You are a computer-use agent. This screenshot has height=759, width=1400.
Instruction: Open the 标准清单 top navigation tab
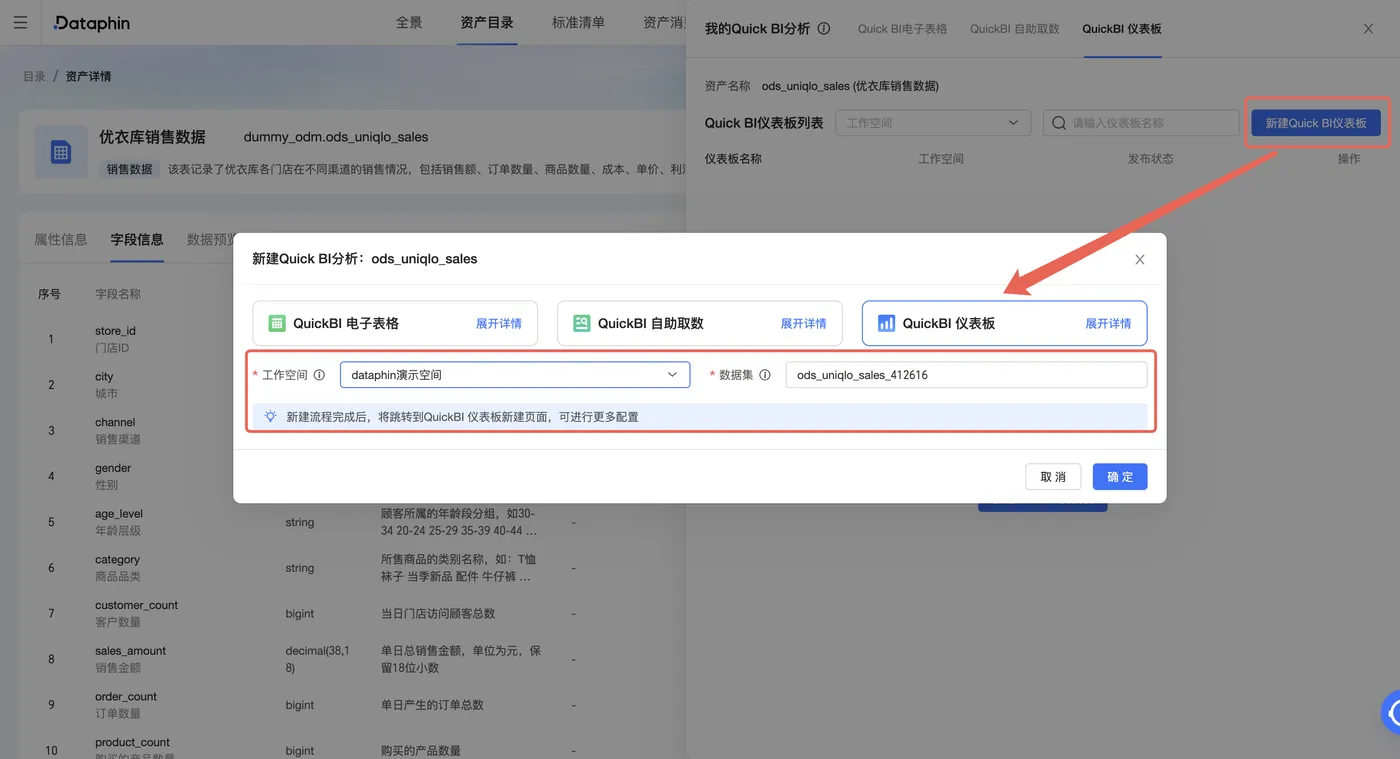[x=578, y=22]
